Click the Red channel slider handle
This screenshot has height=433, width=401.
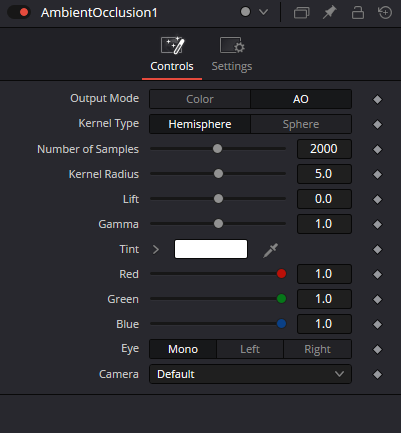tap(281, 274)
